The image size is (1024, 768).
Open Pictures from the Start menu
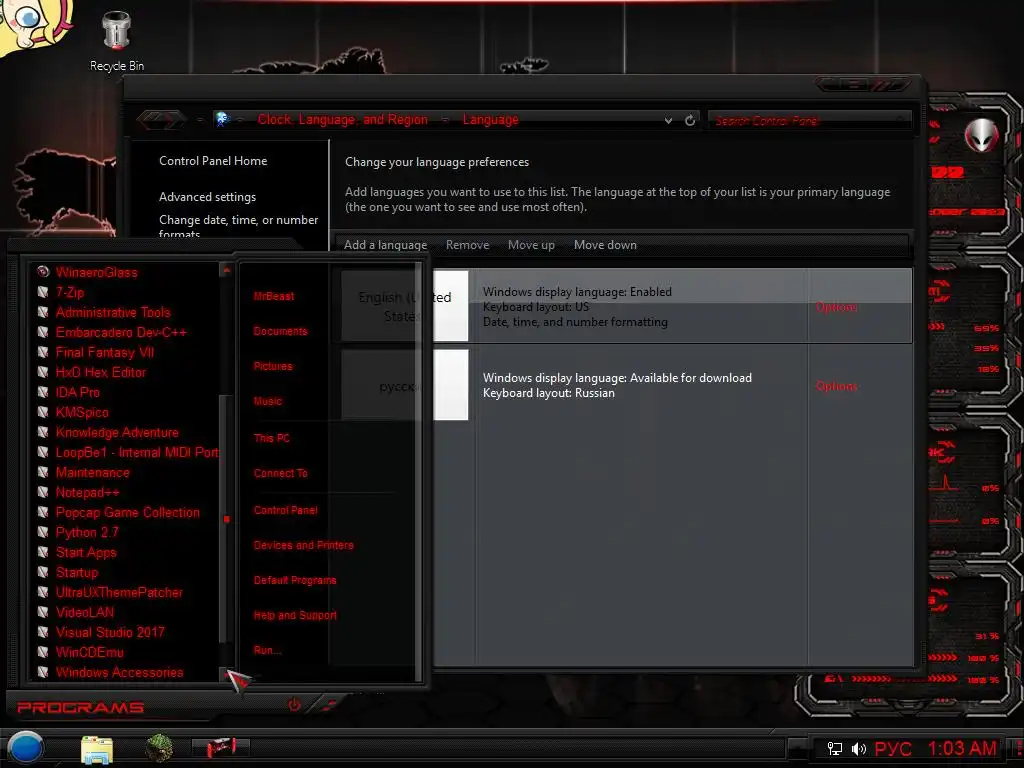point(273,366)
